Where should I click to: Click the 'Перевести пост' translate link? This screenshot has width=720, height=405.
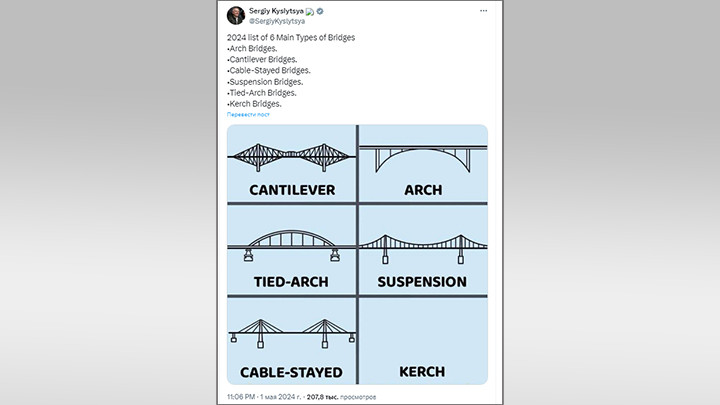(x=249, y=115)
